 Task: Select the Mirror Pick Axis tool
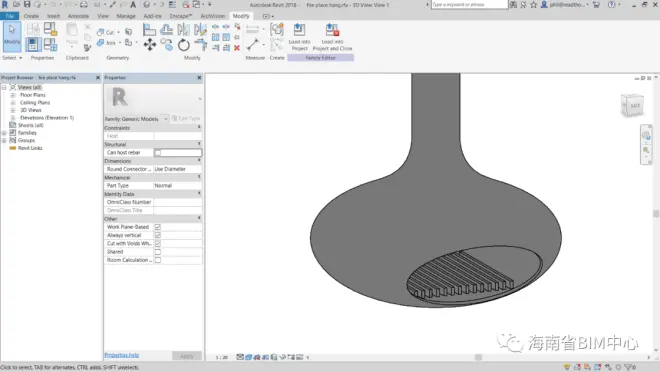pyautogui.click(x=183, y=29)
